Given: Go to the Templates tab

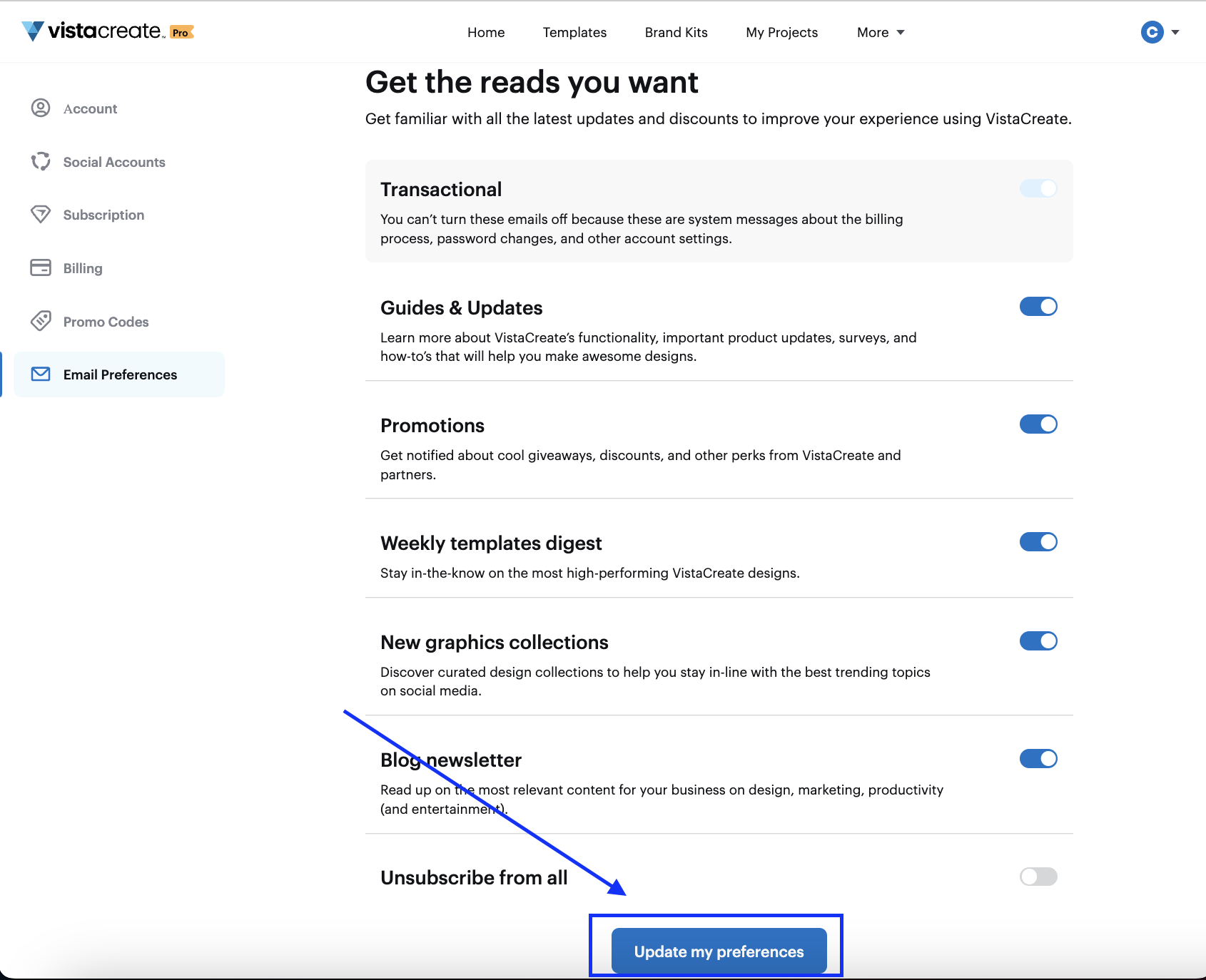Looking at the screenshot, I should pyautogui.click(x=574, y=32).
